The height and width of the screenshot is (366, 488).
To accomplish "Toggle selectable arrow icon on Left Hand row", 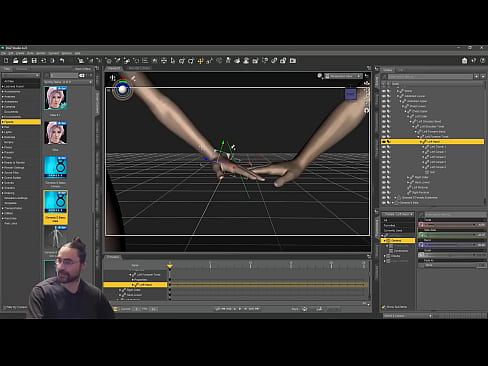I will coord(389,142).
